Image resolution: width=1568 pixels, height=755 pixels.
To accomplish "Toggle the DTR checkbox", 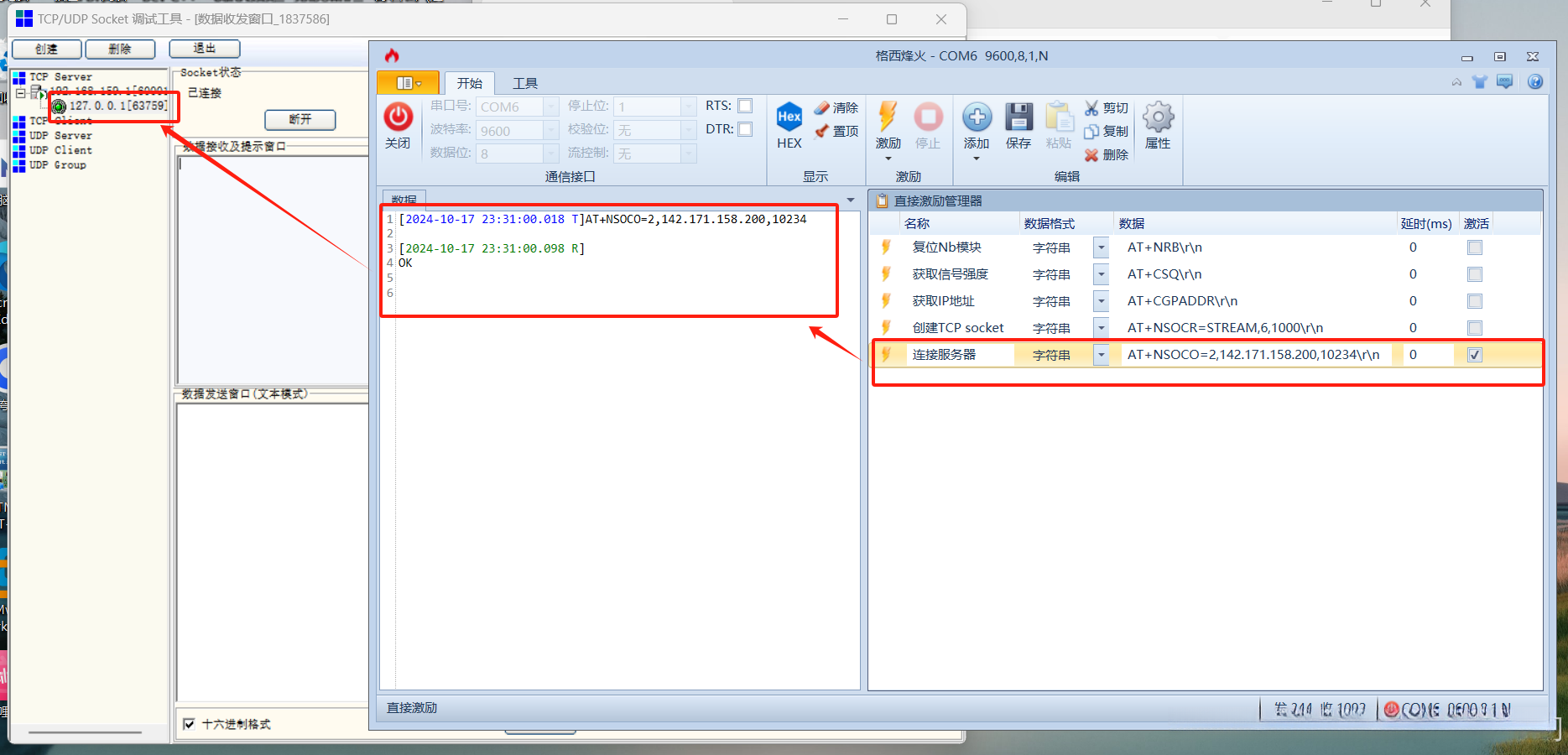I will pyautogui.click(x=745, y=129).
